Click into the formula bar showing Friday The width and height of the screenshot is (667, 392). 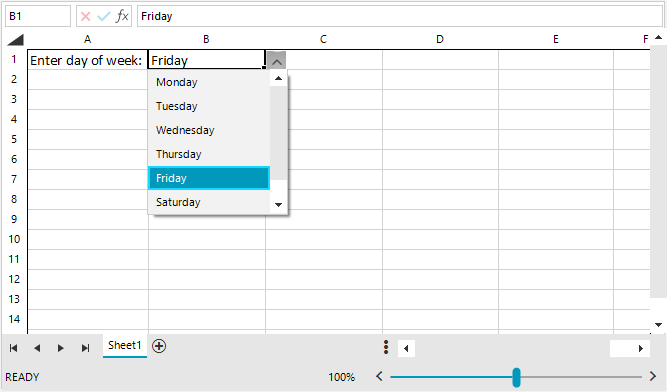399,16
